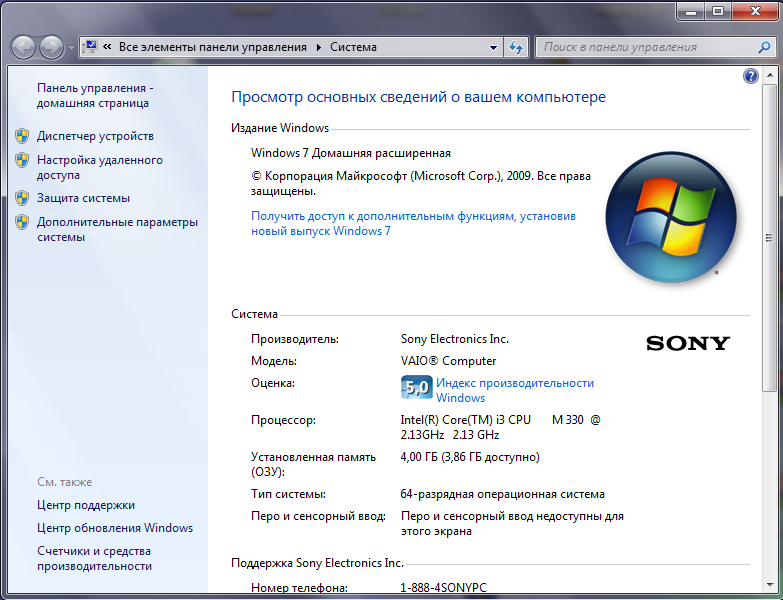
Task: Click the computer icon in address bar
Action: [90, 47]
